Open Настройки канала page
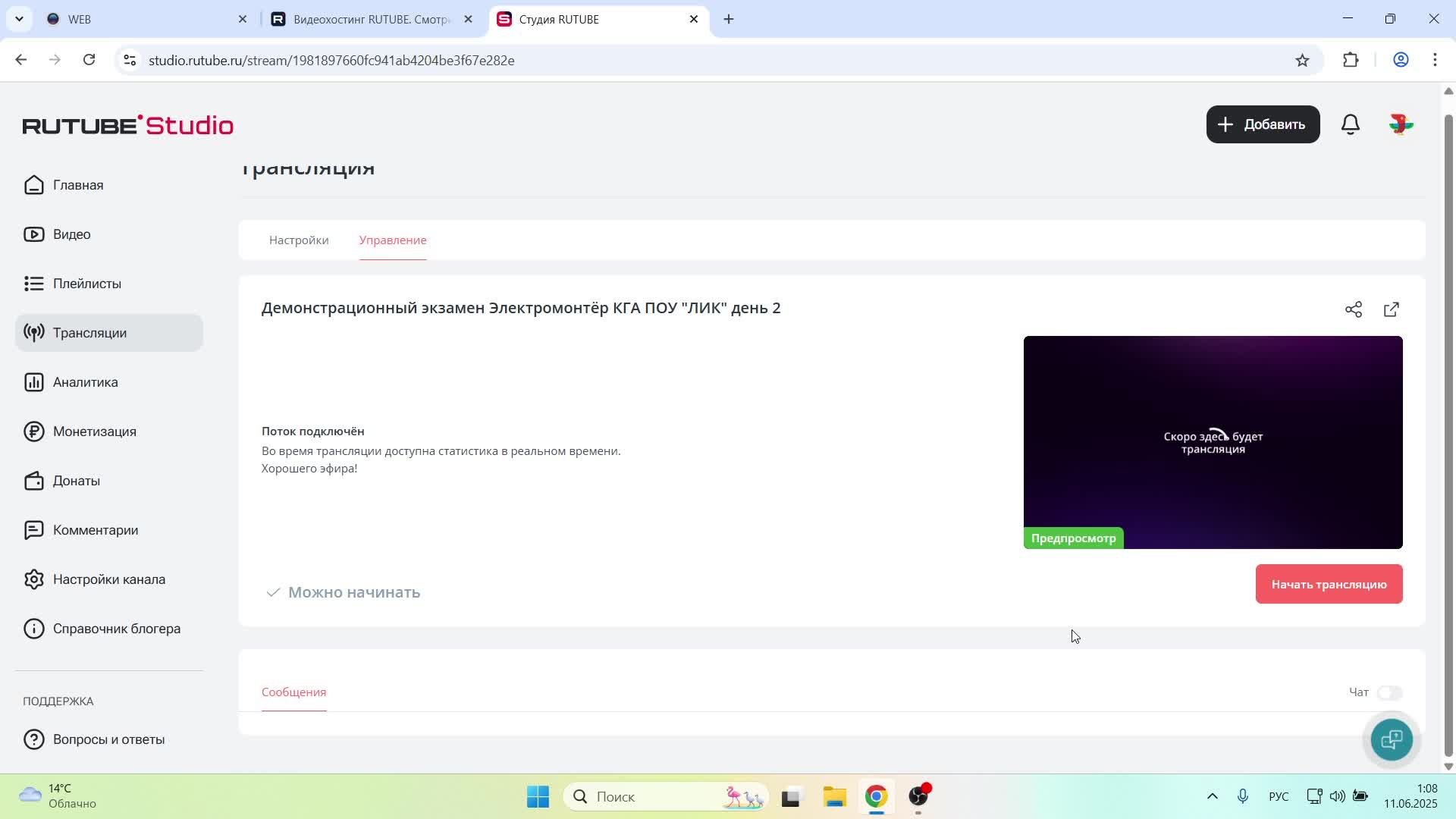The width and height of the screenshot is (1456, 819). click(x=108, y=579)
